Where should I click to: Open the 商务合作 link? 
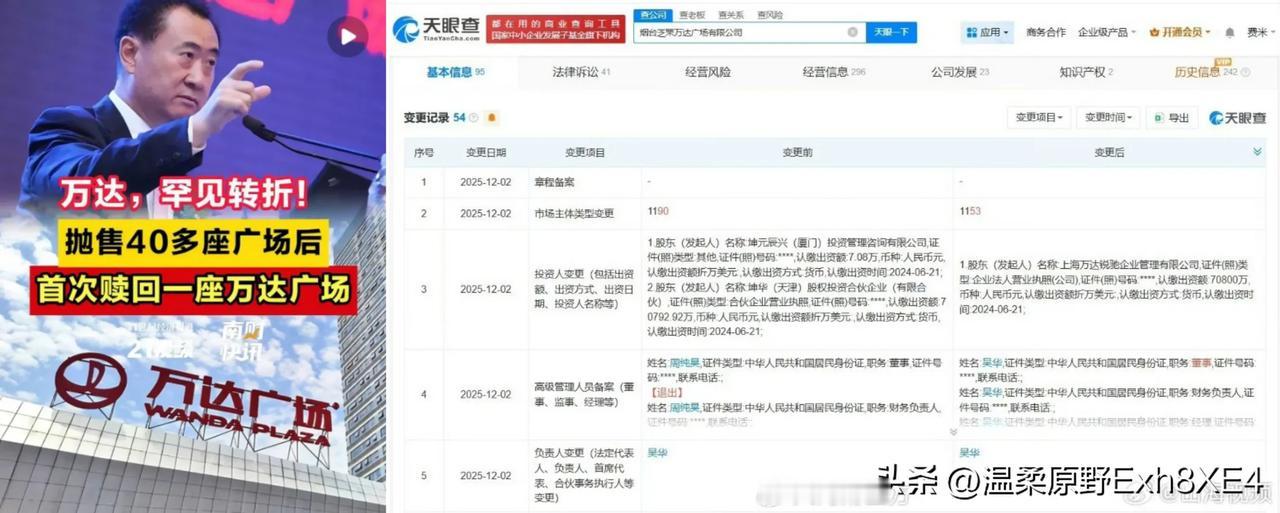tap(1046, 32)
